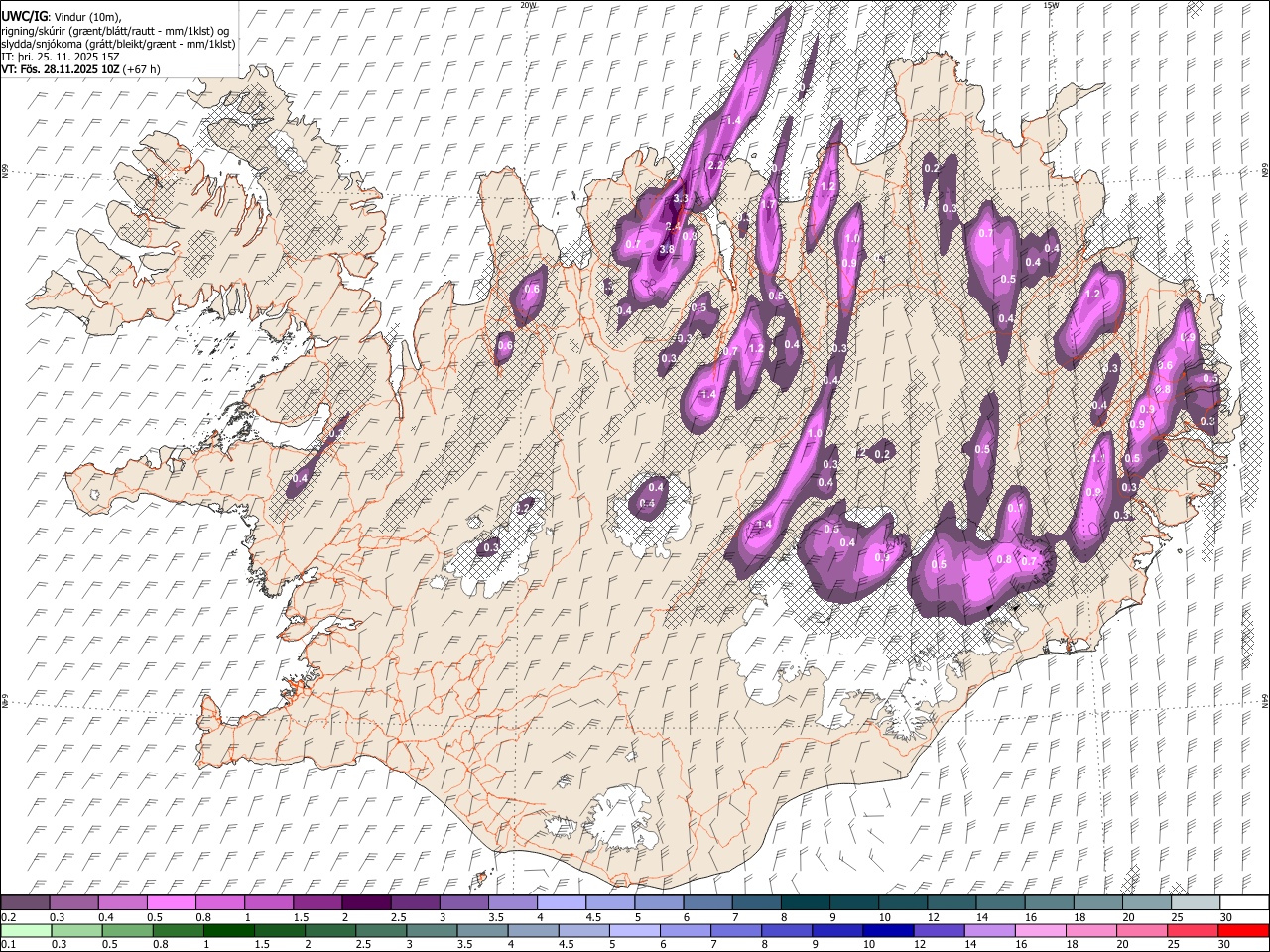Select the rain legend swatch starting at 0.5
1270x952 pixels.
tap(127, 931)
